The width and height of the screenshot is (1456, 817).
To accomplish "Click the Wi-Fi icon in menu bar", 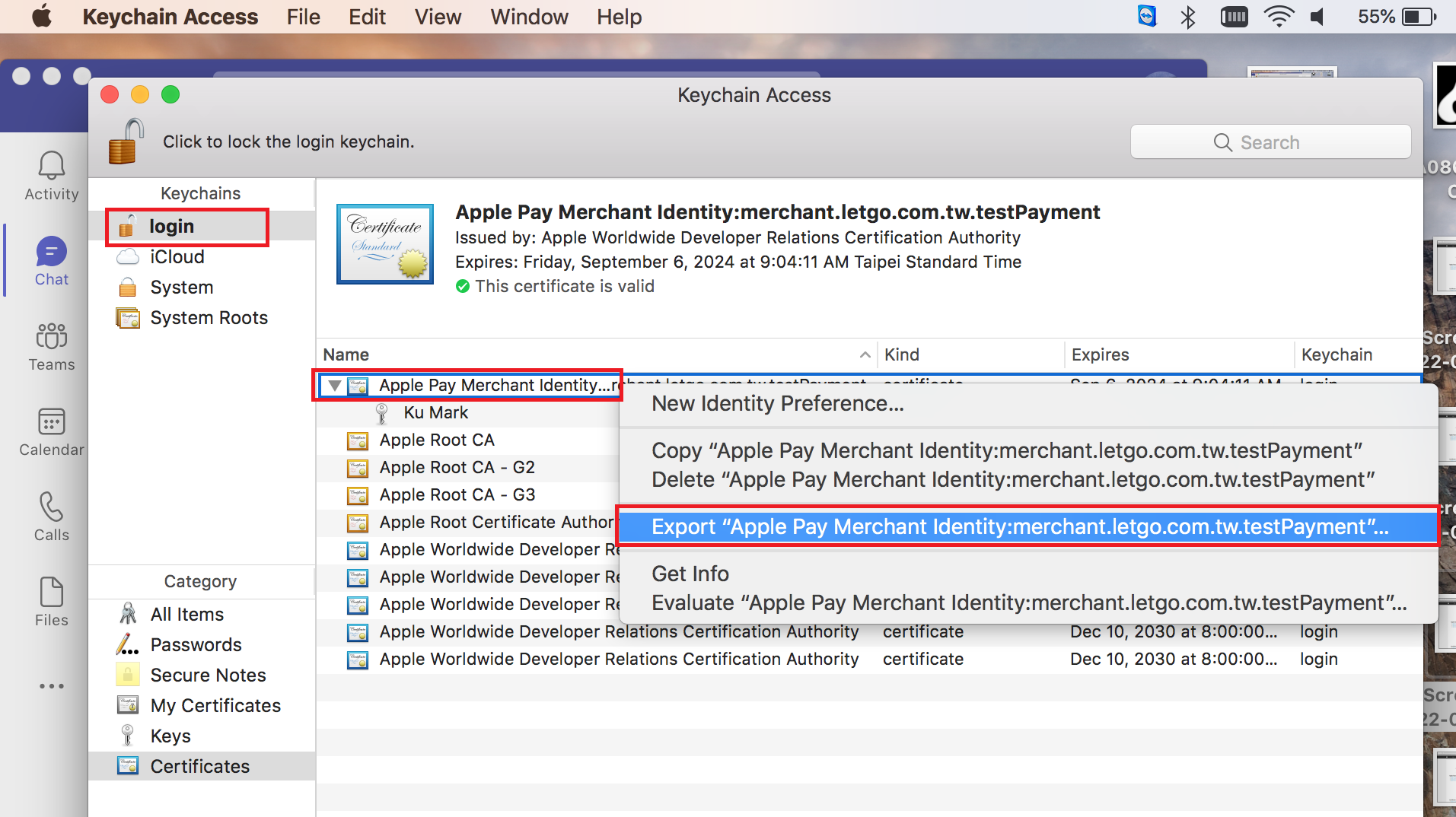I will coord(1278,17).
